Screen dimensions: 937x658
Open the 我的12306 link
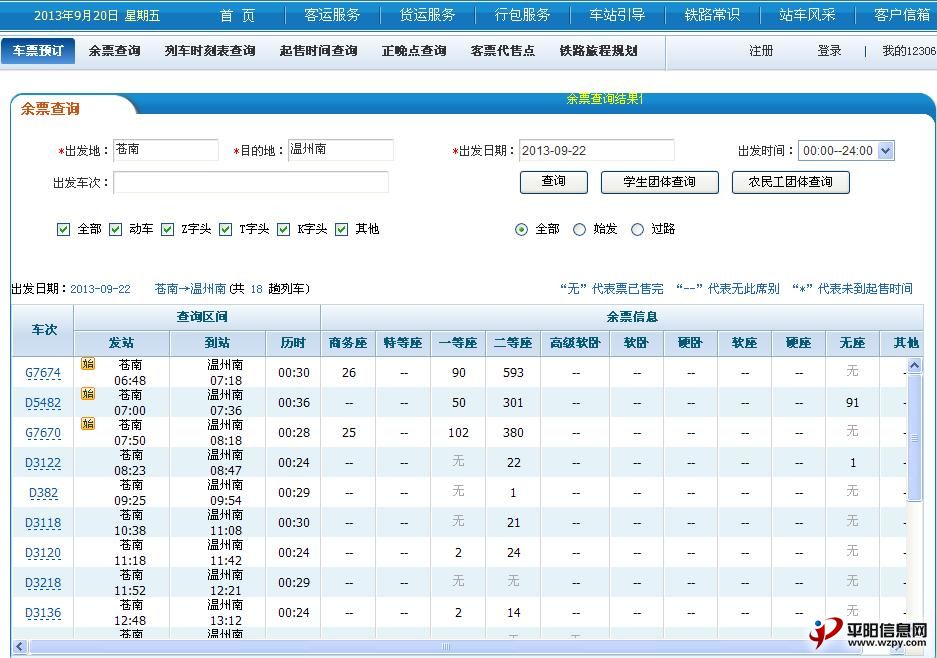[909, 51]
